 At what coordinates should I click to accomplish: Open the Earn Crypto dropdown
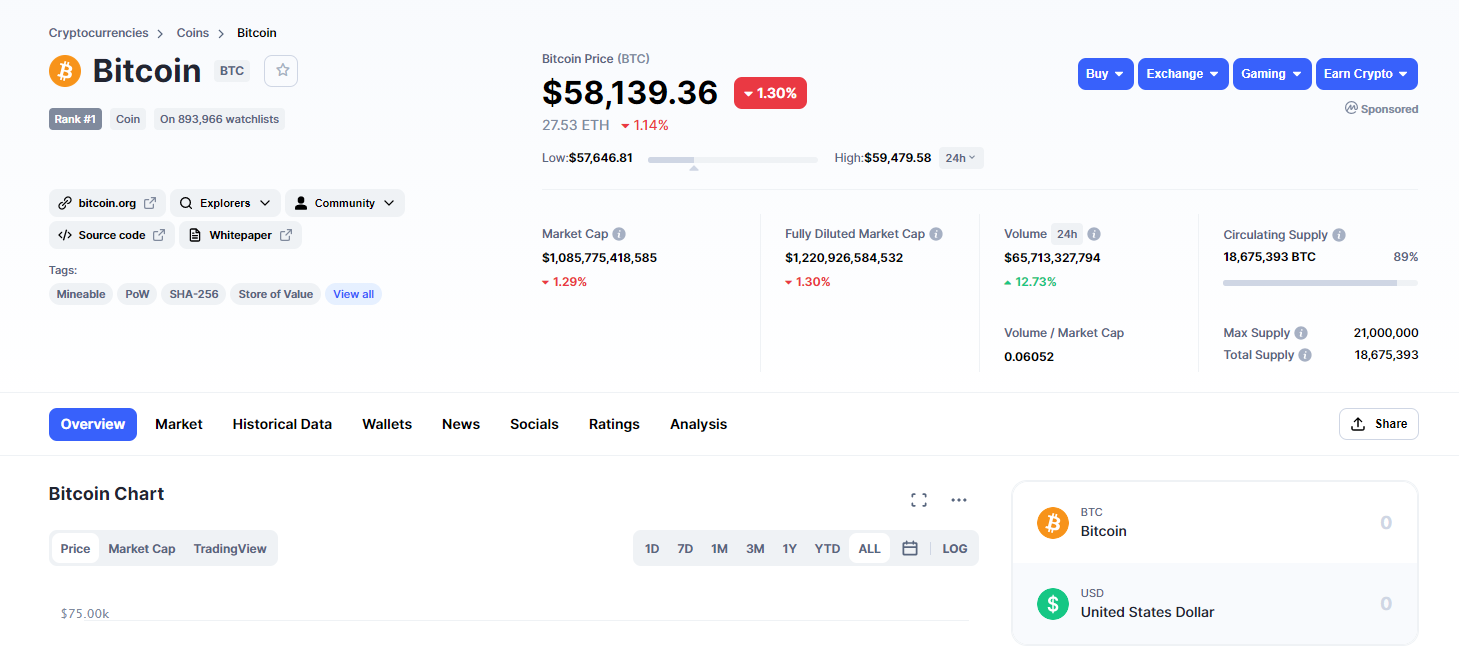[1367, 74]
